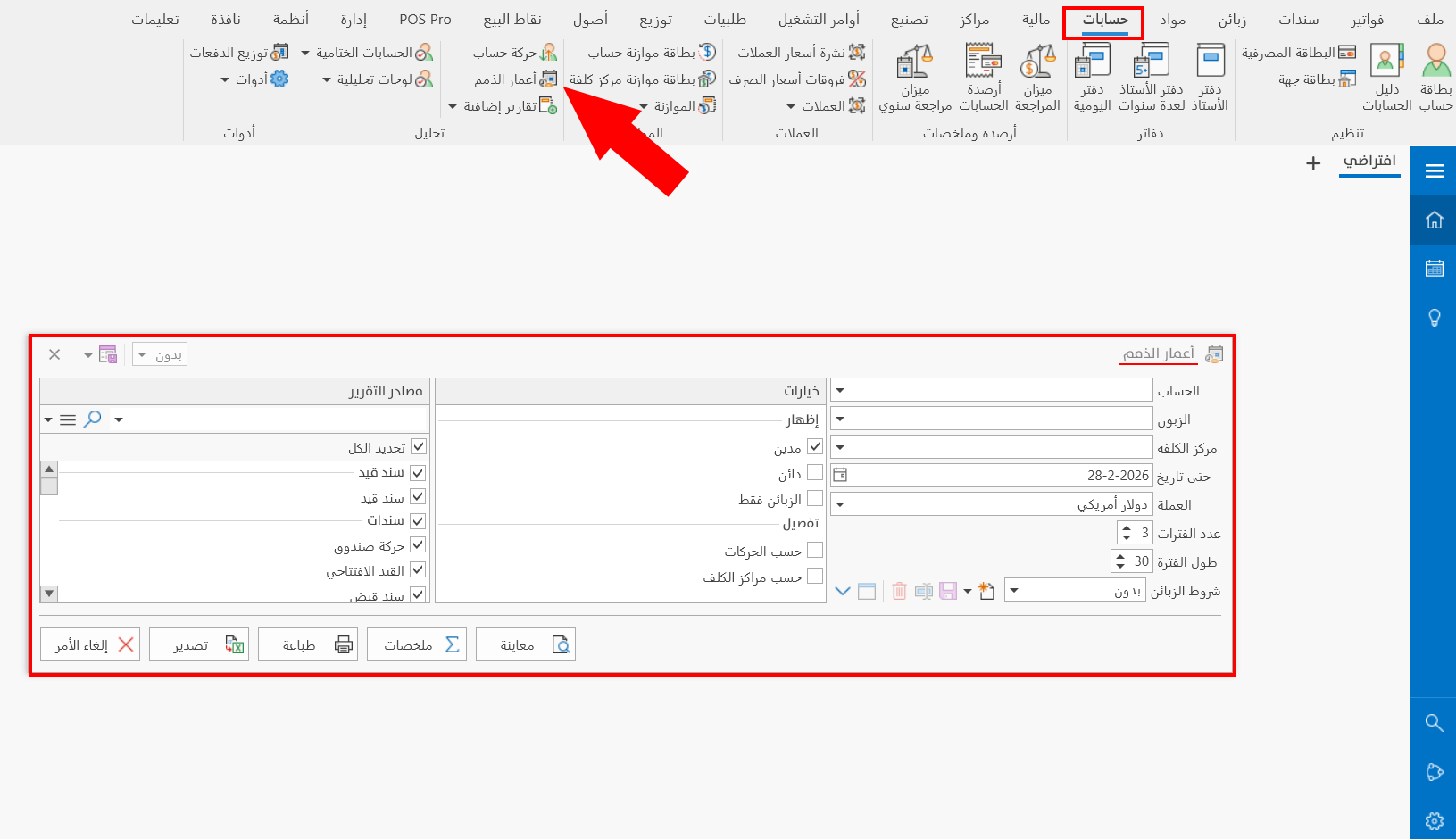Open the بدون dropdown in the report header
Image resolution: width=1456 pixels, height=839 pixels.
[x=160, y=354]
